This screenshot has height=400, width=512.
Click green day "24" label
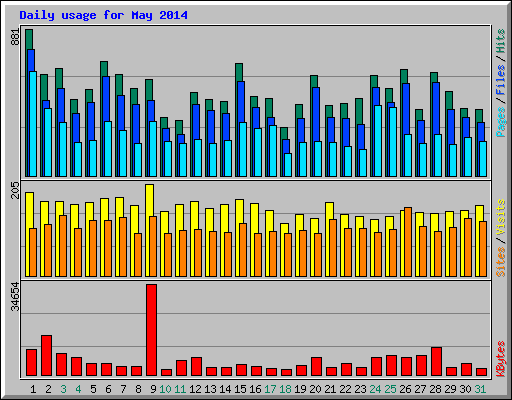point(375,389)
